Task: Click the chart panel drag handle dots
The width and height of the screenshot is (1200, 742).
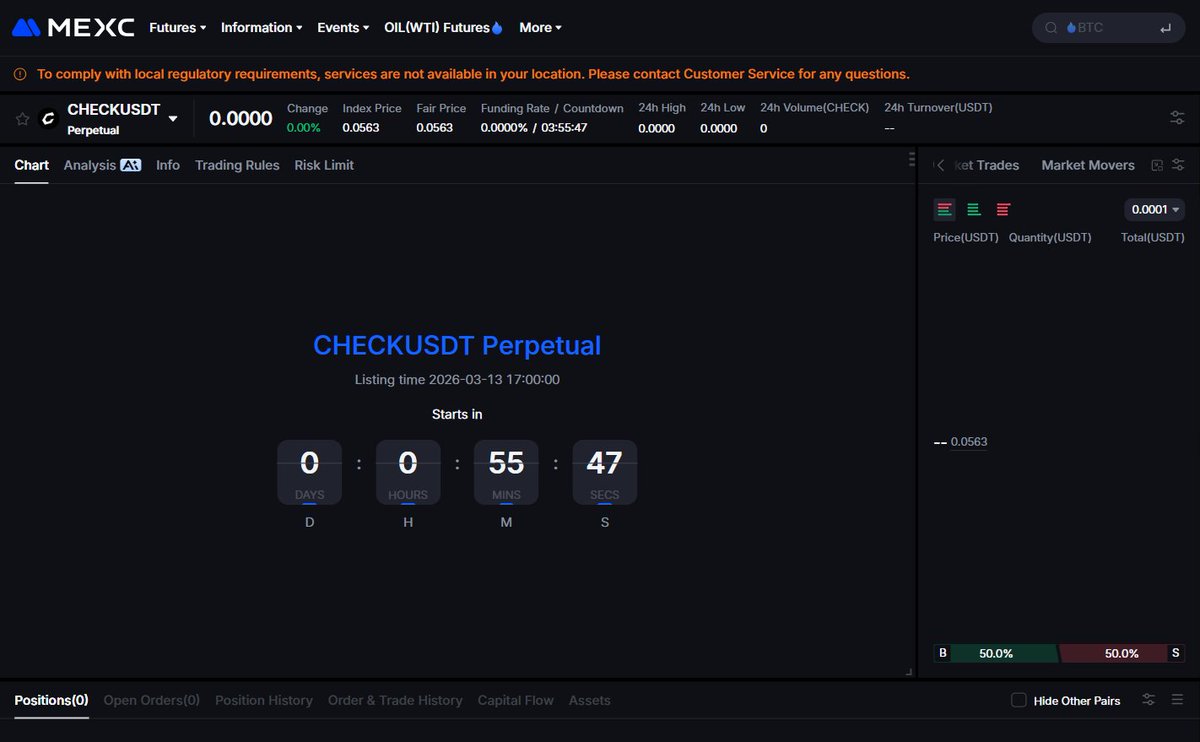Action: coord(911,159)
